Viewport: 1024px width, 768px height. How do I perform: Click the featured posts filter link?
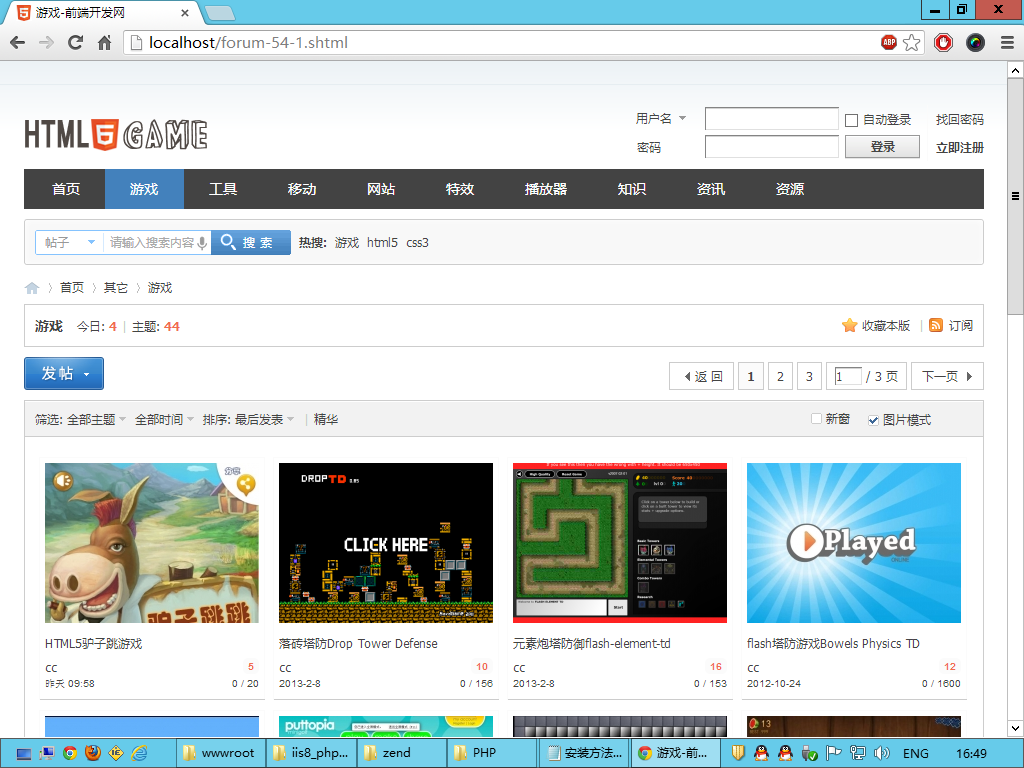(x=326, y=420)
